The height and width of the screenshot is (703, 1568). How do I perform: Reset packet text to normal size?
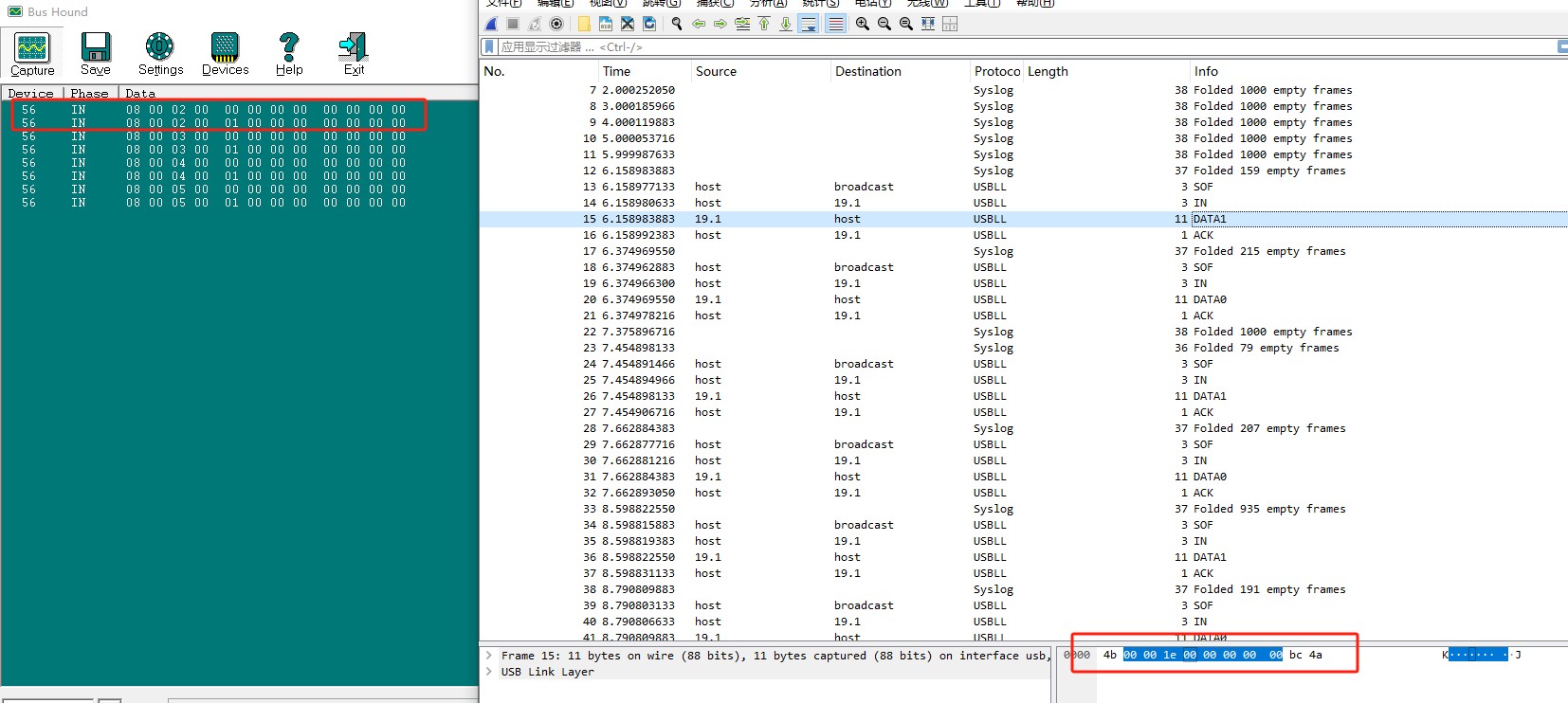(906, 24)
